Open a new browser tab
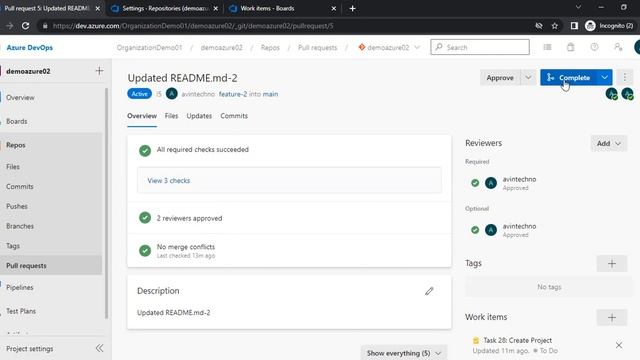640x360 pixels. click(353, 8)
